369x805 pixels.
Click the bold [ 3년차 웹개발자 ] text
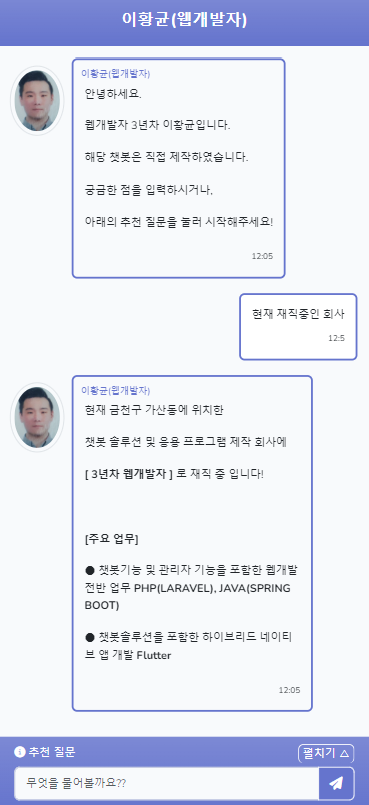129,474
